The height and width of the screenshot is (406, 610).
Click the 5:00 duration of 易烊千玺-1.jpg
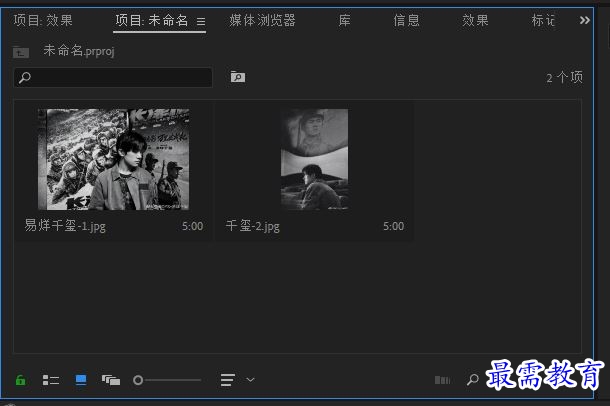pyautogui.click(x=193, y=226)
